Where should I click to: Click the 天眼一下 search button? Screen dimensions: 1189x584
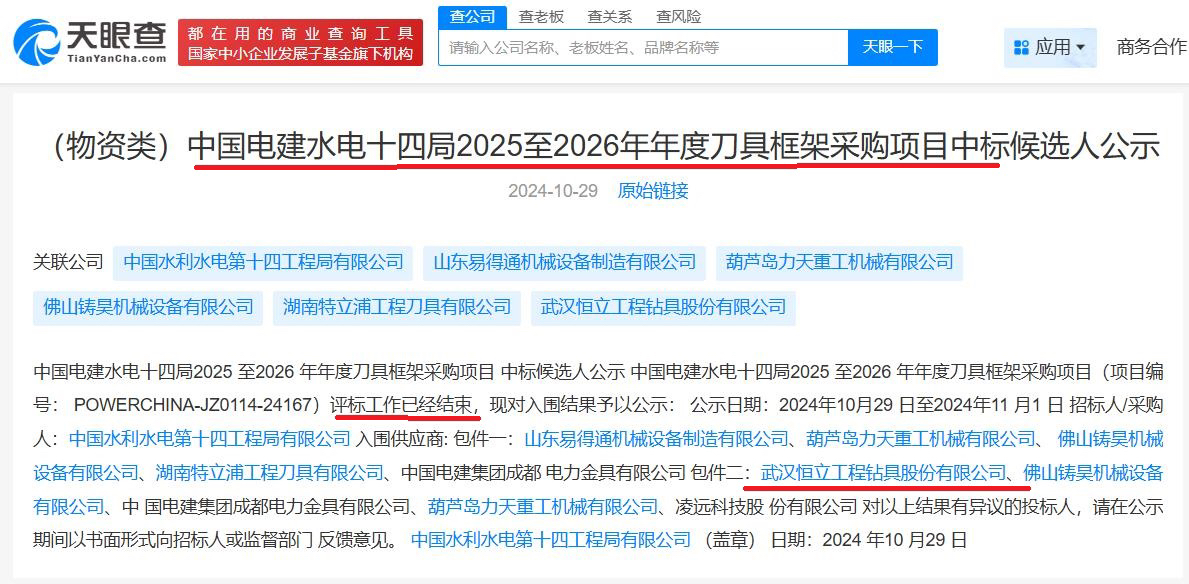(893, 47)
